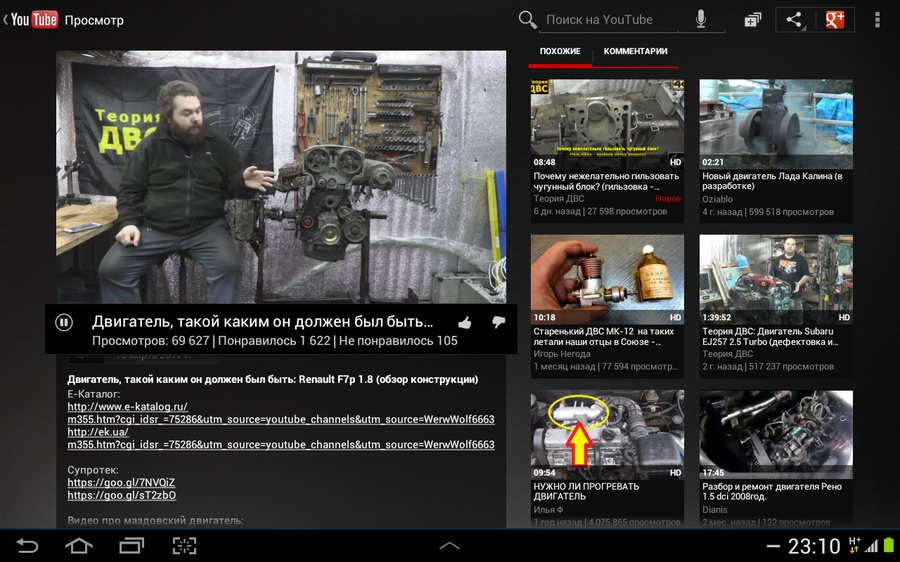
Task: Open the search magnifier icon
Action: tap(527, 20)
